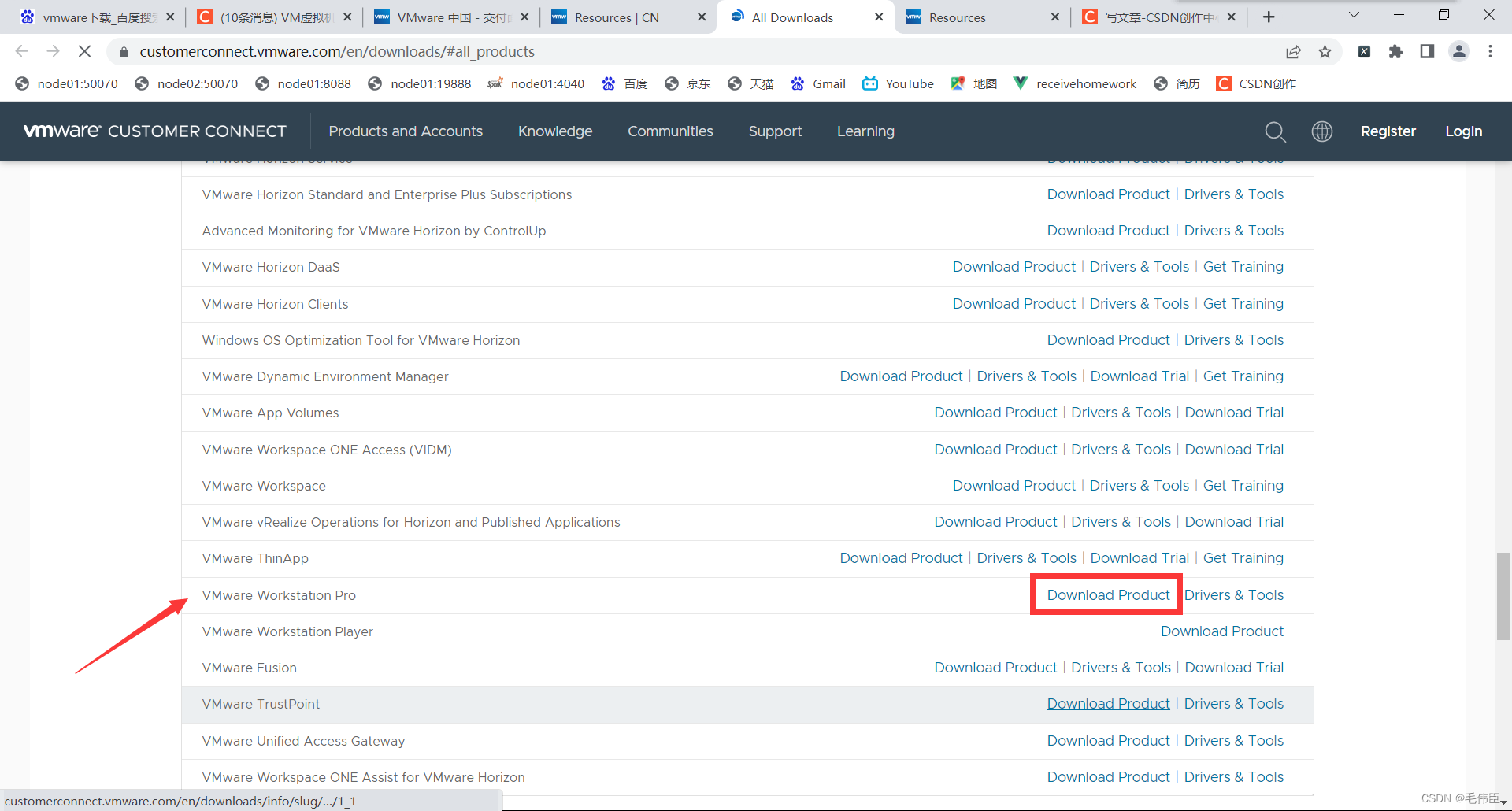
Task: Download Product for VMware Workstation Player
Action: pos(1221,631)
